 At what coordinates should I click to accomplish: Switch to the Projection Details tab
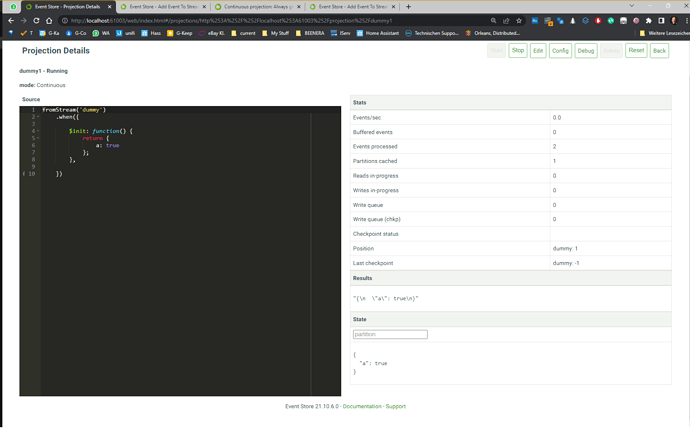pos(67,7)
